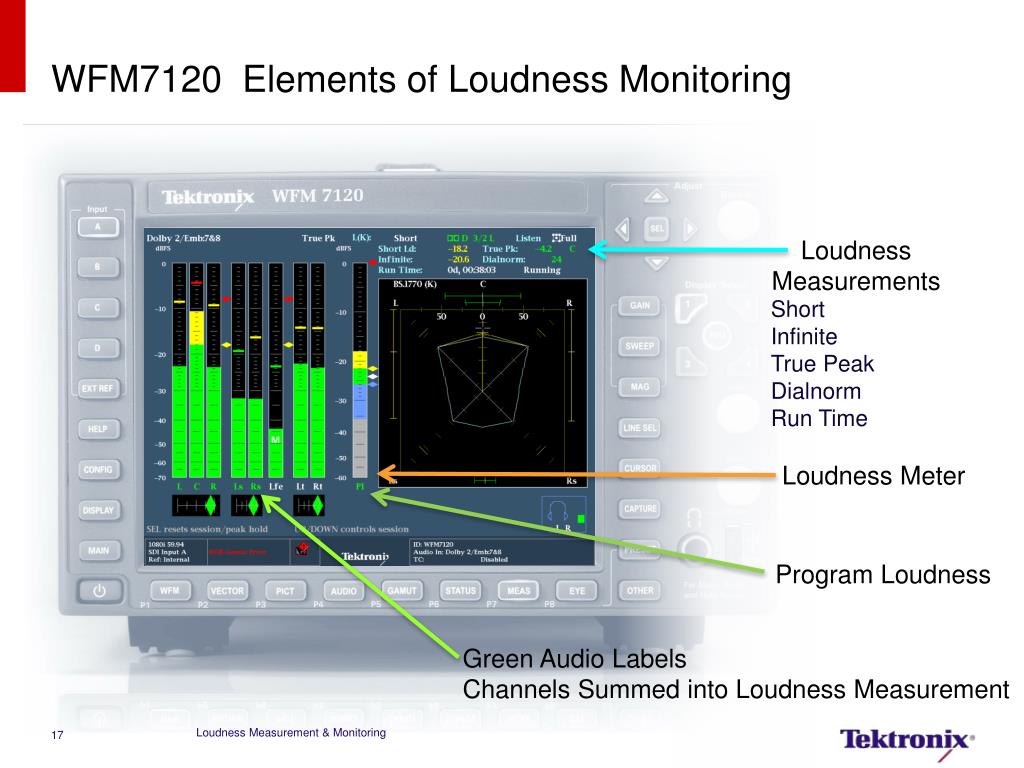Push the up arrow navigation key

pos(656,197)
